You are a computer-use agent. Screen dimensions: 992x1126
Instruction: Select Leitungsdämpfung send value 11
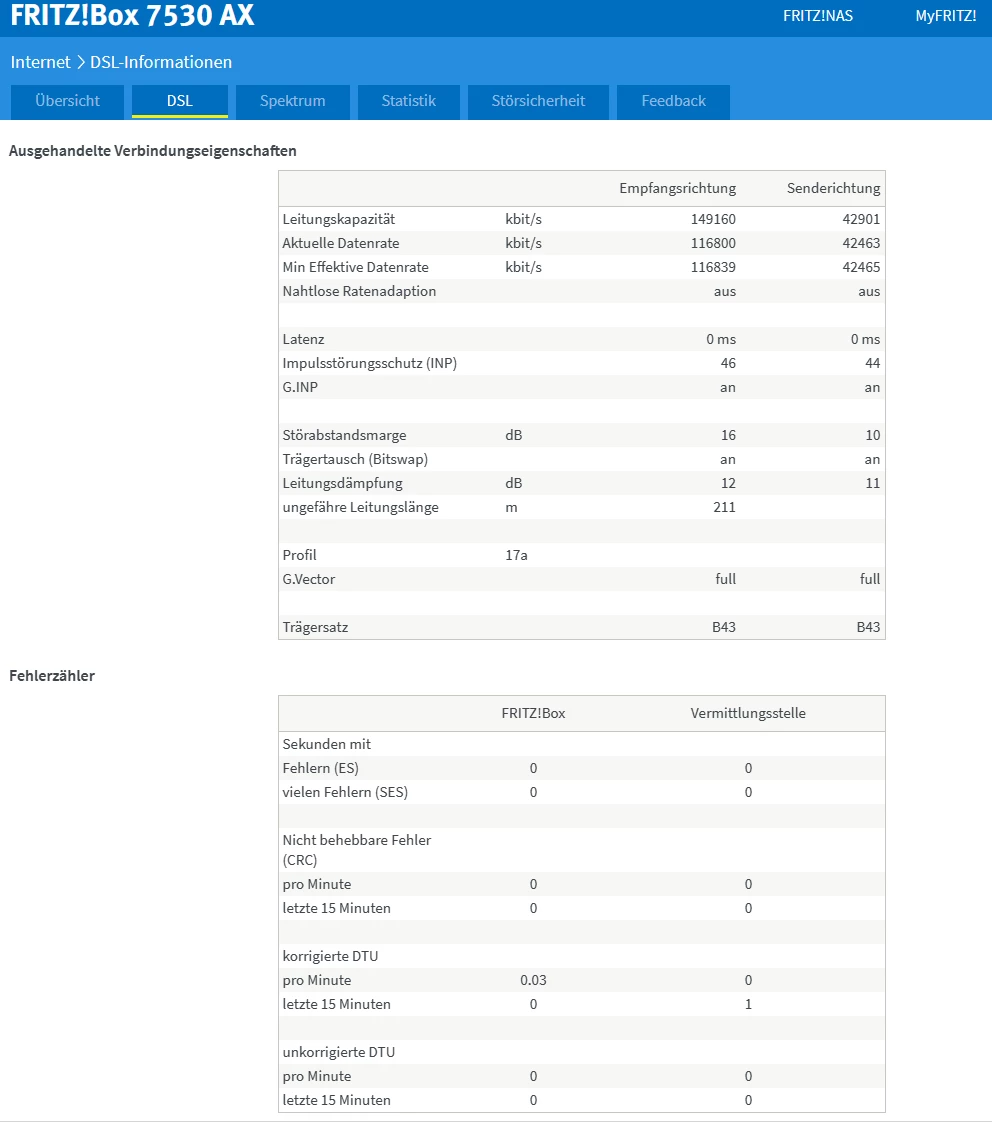pos(873,483)
